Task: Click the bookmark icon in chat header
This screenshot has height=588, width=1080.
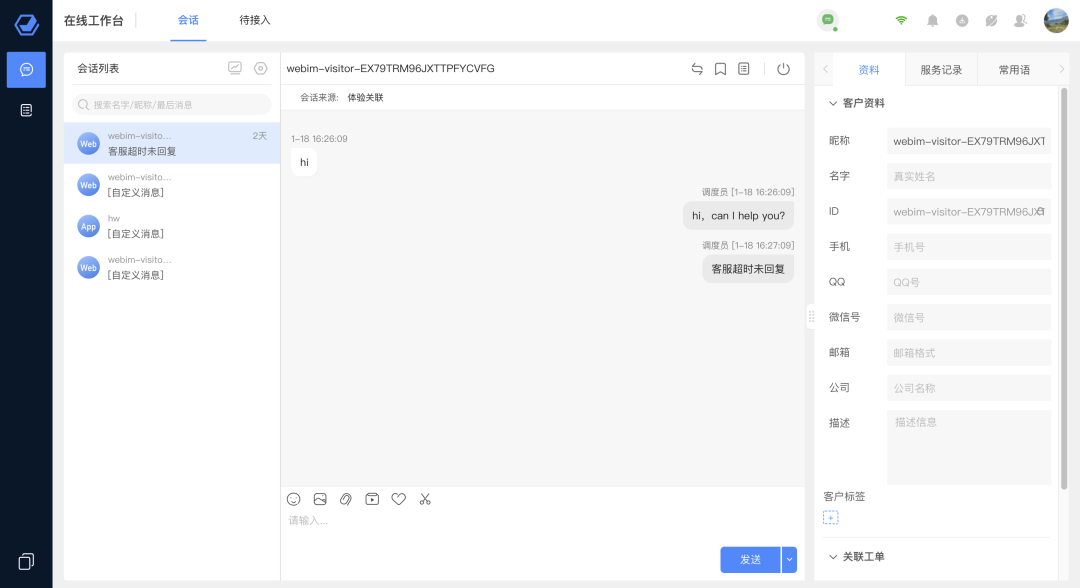Action: (x=720, y=69)
